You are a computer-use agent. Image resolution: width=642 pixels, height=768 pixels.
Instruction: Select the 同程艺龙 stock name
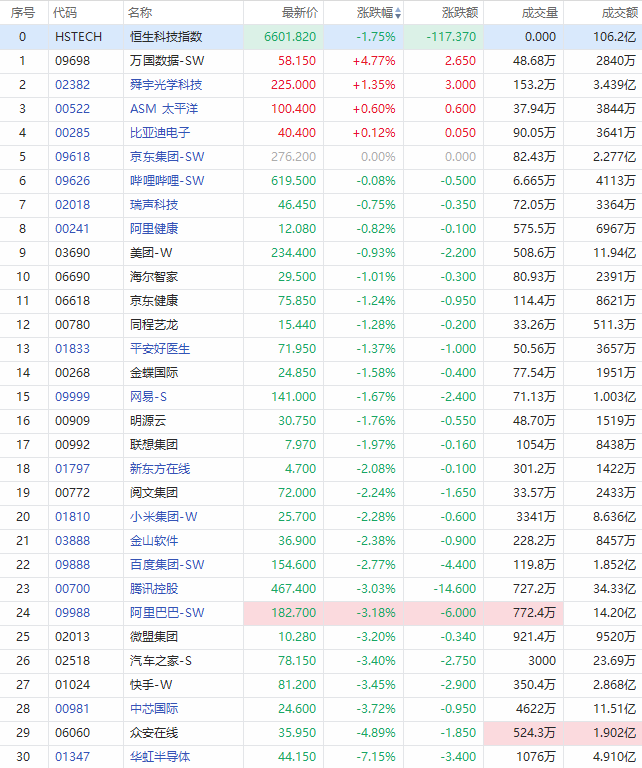pyautogui.click(x=154, y=325)
